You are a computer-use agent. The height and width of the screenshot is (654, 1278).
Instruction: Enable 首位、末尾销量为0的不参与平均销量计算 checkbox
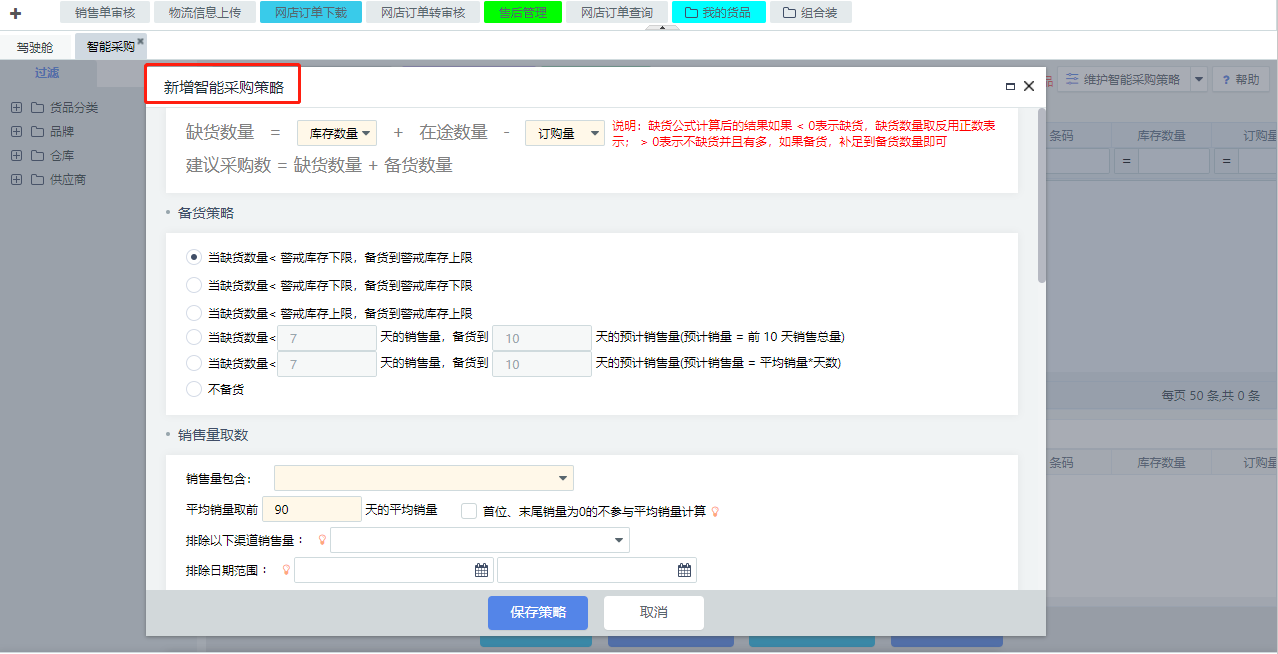click(x=469, y=511)
